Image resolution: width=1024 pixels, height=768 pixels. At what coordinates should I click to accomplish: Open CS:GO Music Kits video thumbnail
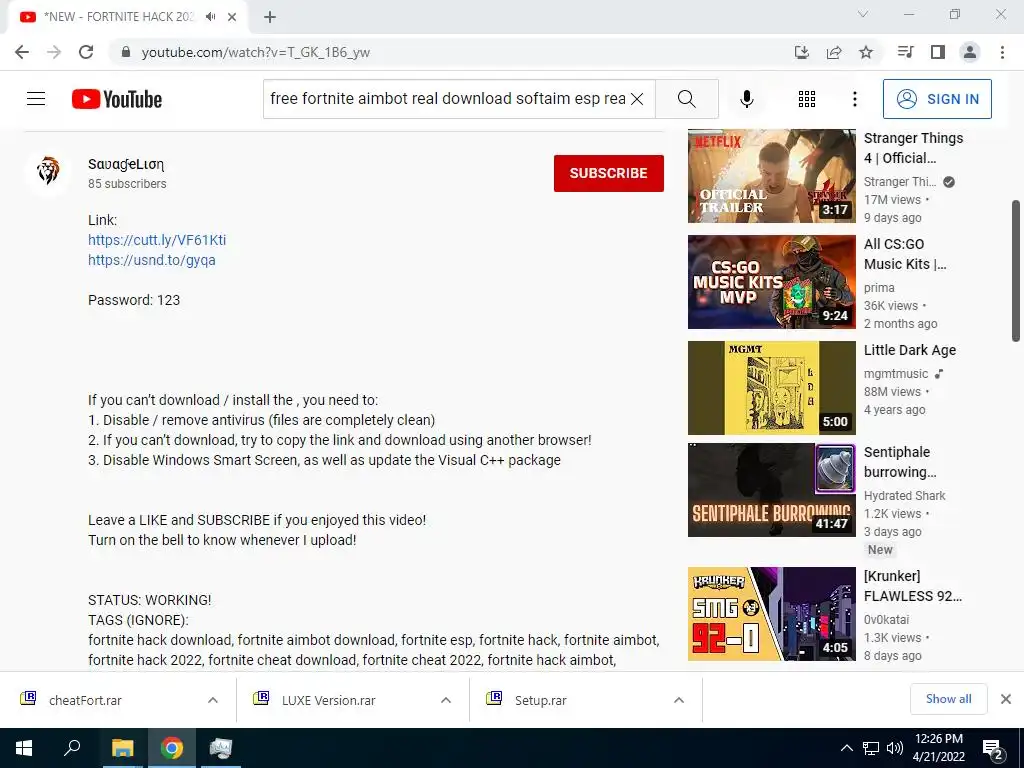point(771,282)
